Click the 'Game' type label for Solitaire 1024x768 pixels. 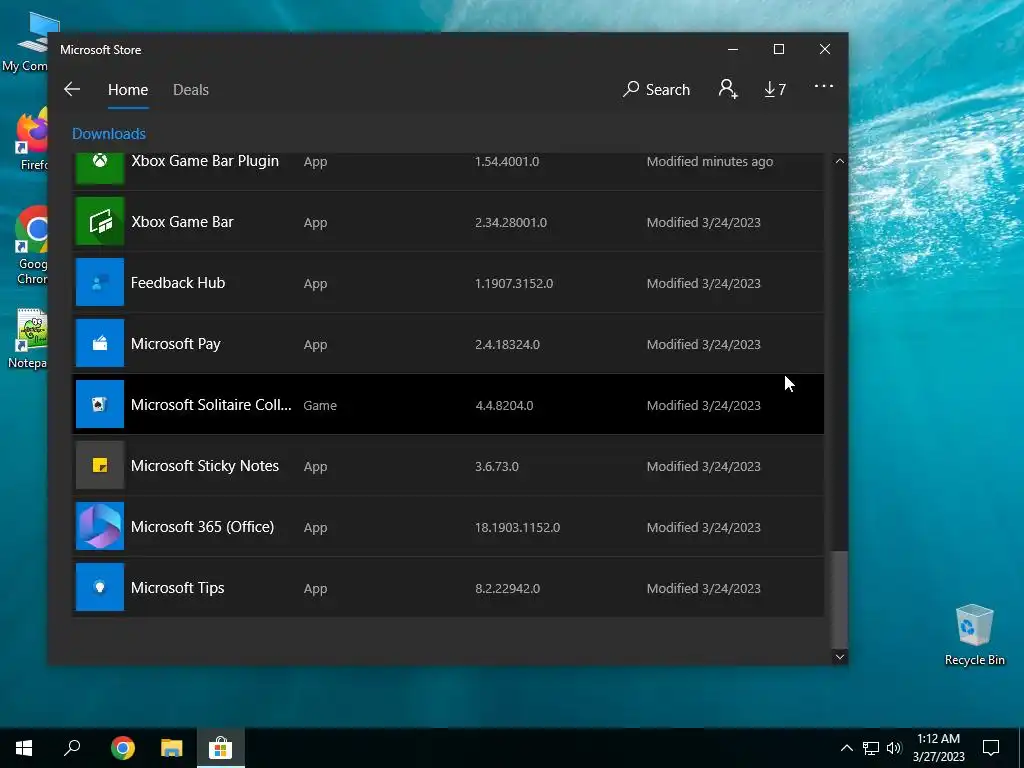[x=320, y=406]
